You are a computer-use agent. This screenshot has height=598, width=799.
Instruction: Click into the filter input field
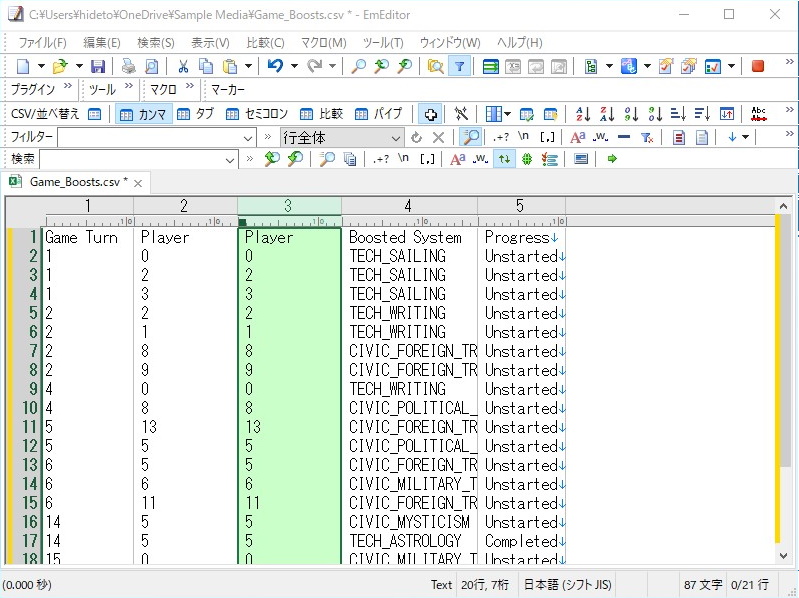click(x=150, y=138)
